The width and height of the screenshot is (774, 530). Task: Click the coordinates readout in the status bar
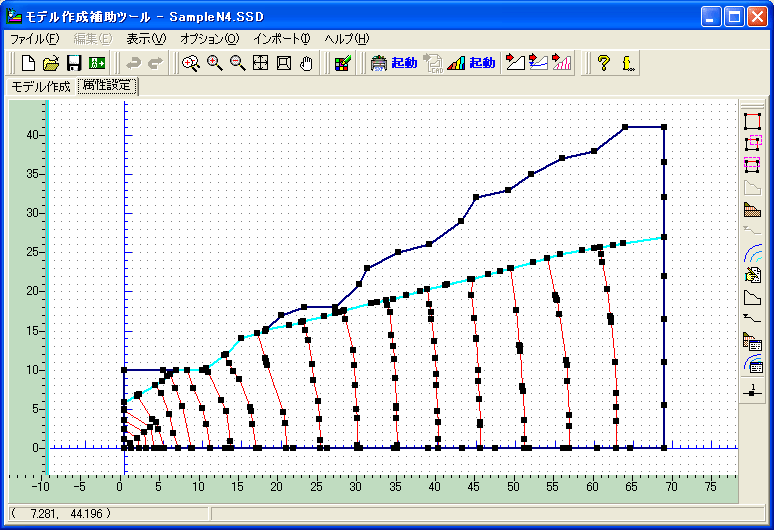pos(109,514)
